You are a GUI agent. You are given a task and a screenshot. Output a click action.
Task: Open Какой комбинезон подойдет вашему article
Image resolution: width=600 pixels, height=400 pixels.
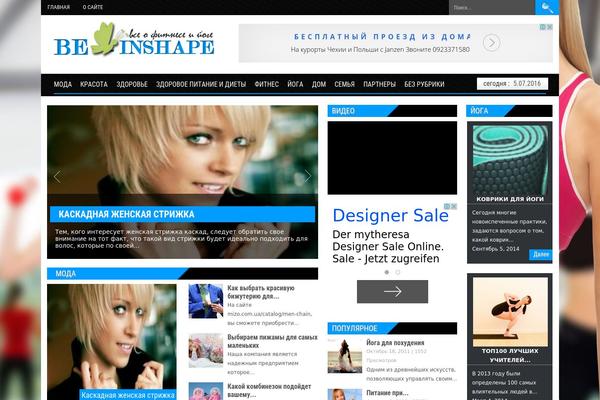(x=269, y=390)
